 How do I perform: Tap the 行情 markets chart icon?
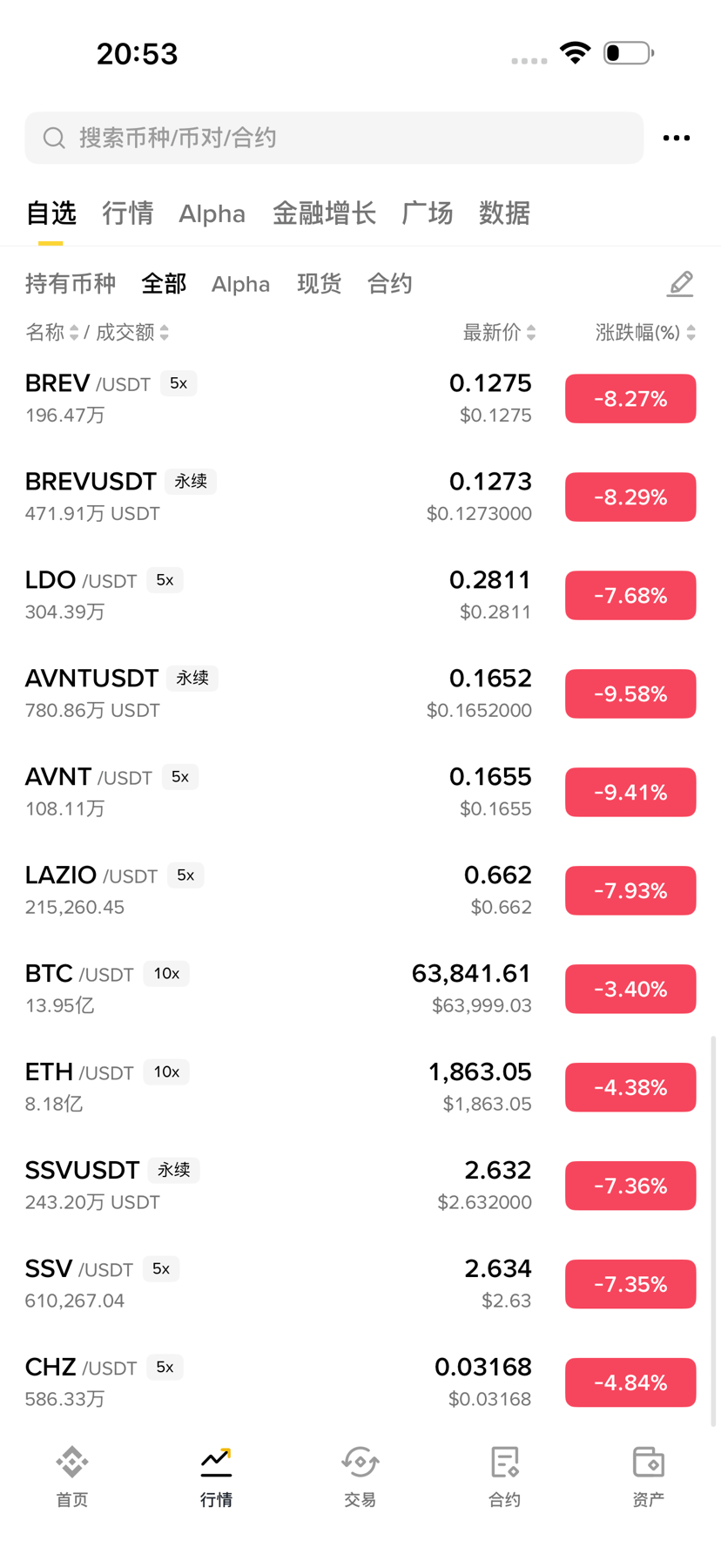216,1463
